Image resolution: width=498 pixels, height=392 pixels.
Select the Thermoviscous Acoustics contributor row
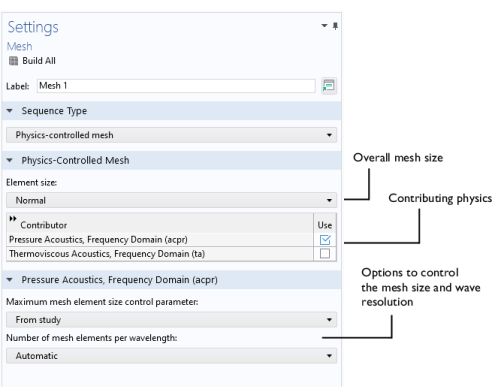(x=160, y=254)
